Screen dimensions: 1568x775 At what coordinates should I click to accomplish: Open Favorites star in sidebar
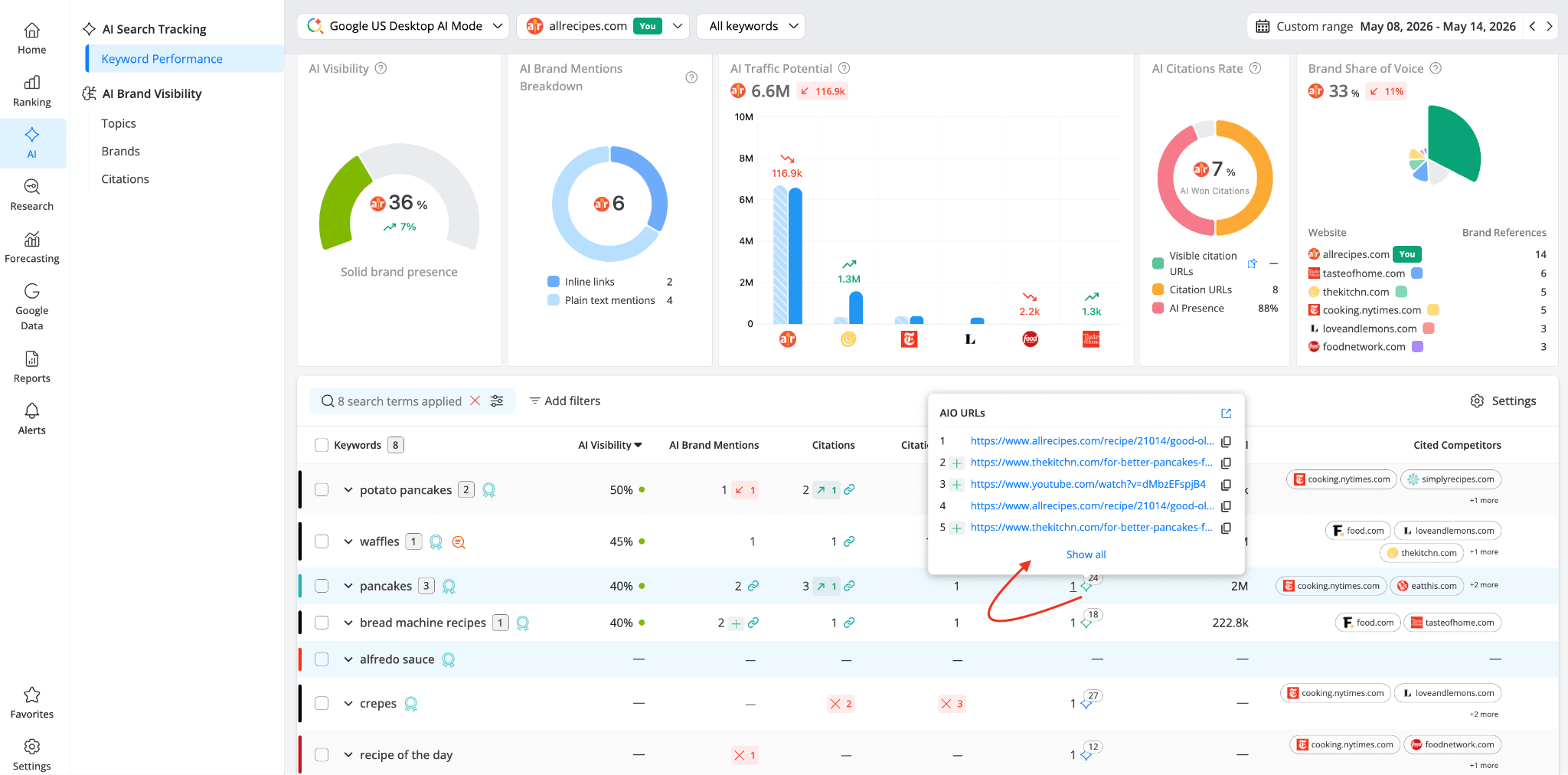pos(31,703)
